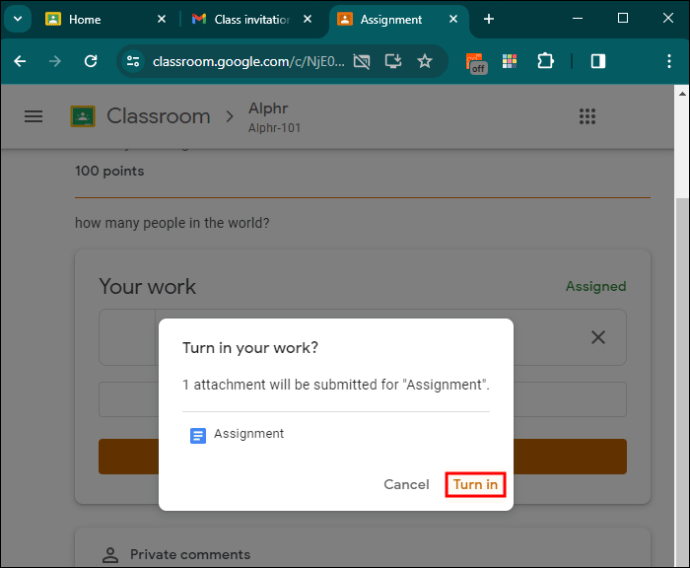Click the extension icon labeled off
This screenshot has height=568, width=690.
point(476,63)
